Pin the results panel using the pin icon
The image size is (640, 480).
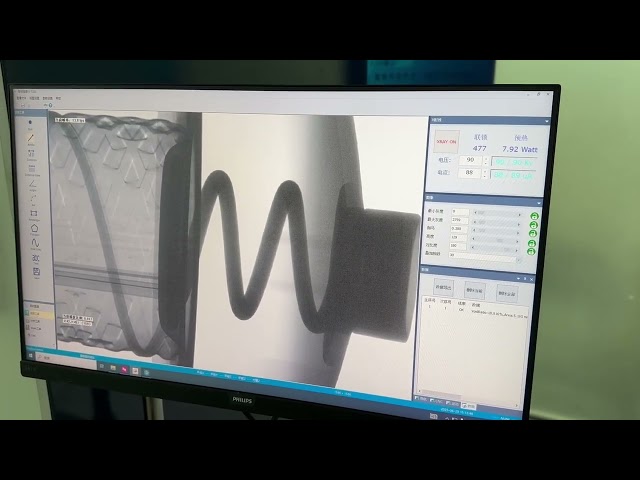point(525,279)
